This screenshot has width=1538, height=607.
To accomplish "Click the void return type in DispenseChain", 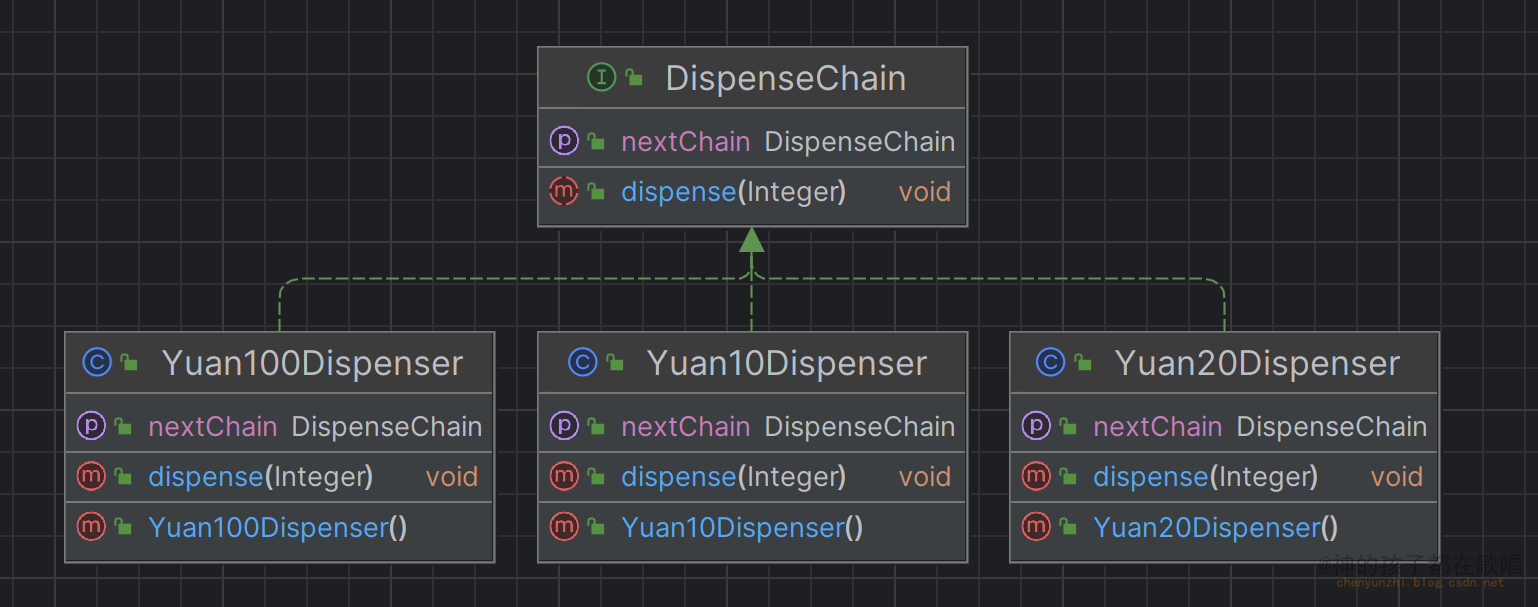I will pyautogui.click(x=925, y=192).
